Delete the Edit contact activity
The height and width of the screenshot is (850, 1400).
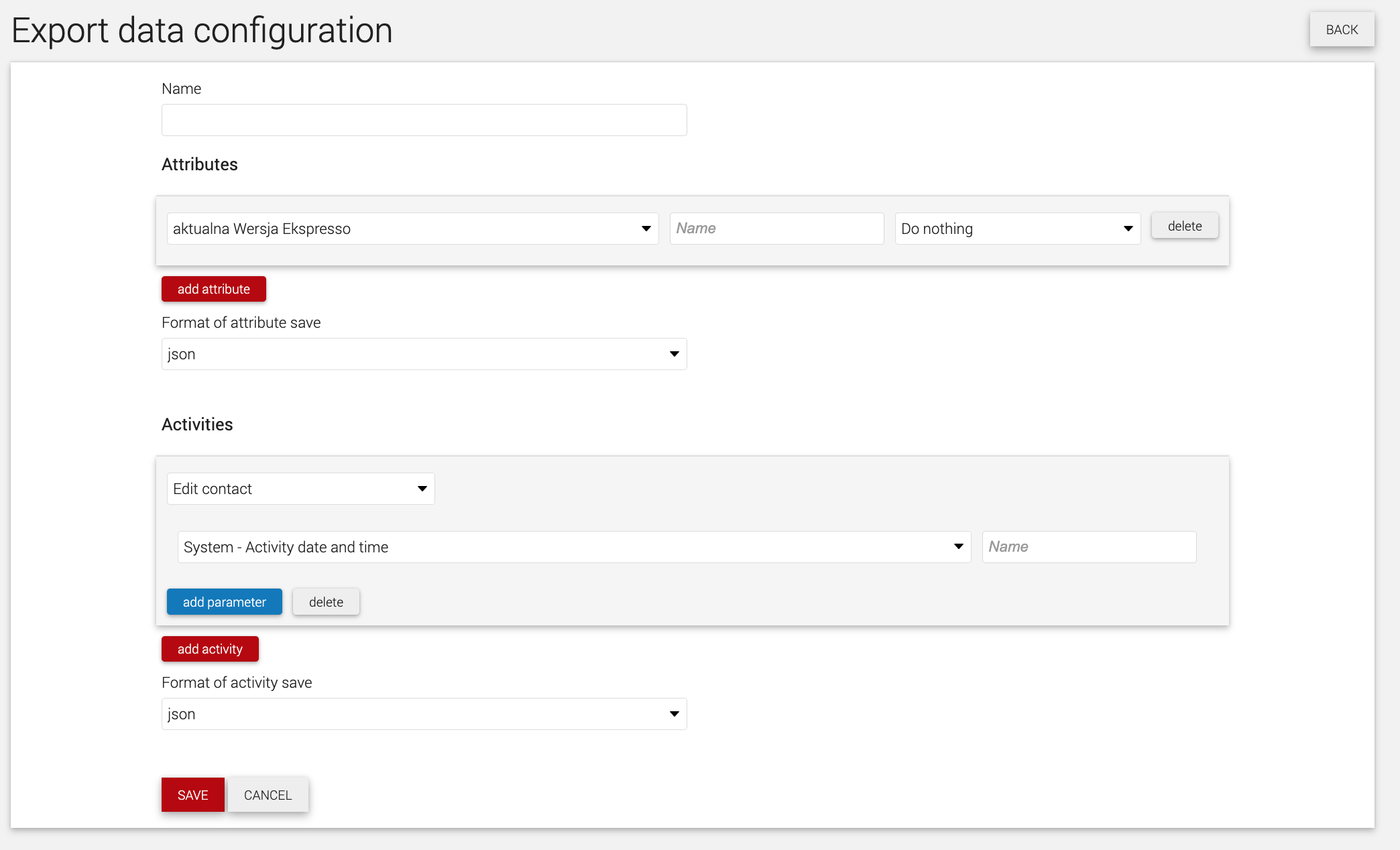[x=326, y=602]
